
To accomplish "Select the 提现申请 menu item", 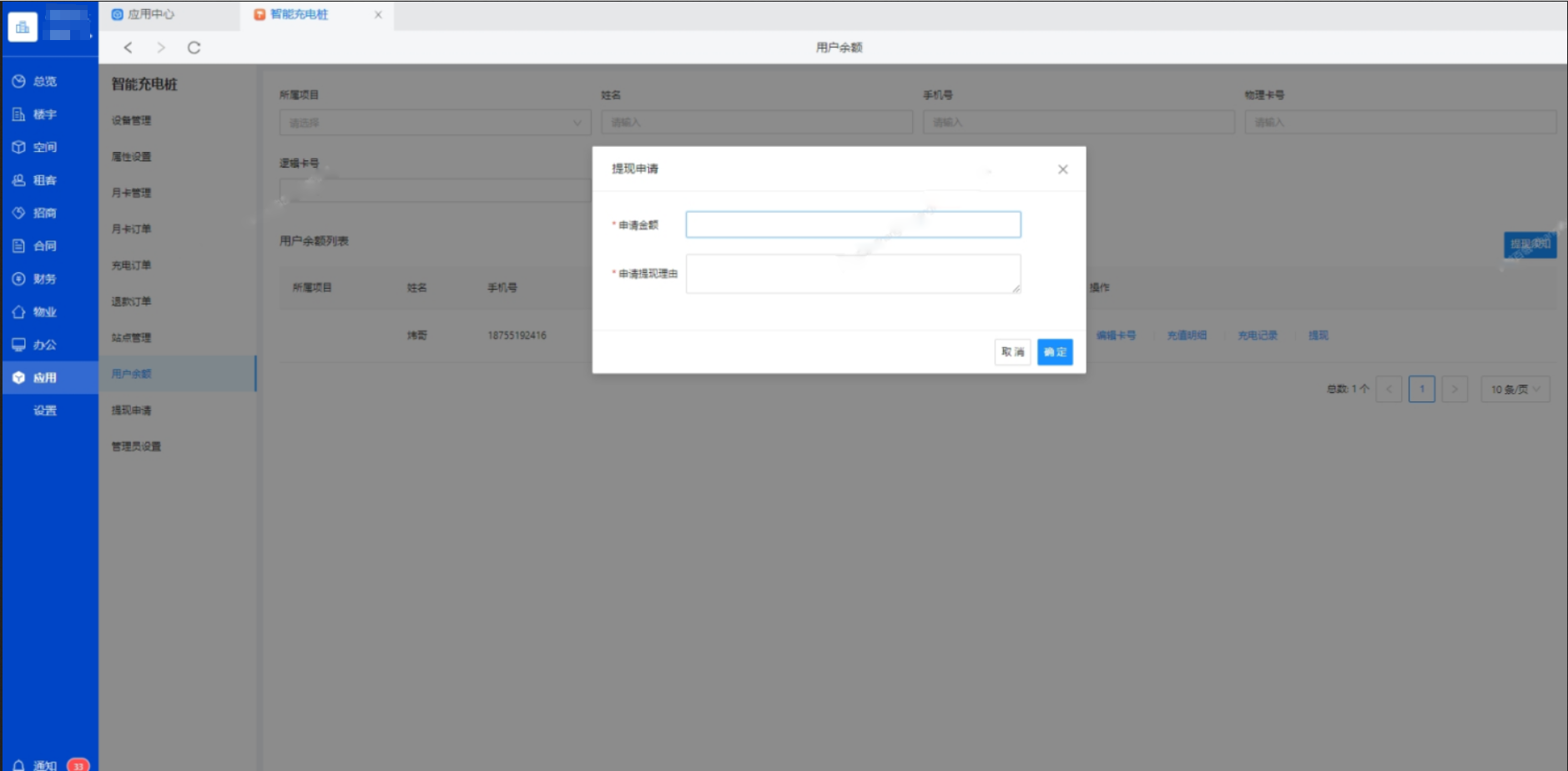I will click(132, 411).
